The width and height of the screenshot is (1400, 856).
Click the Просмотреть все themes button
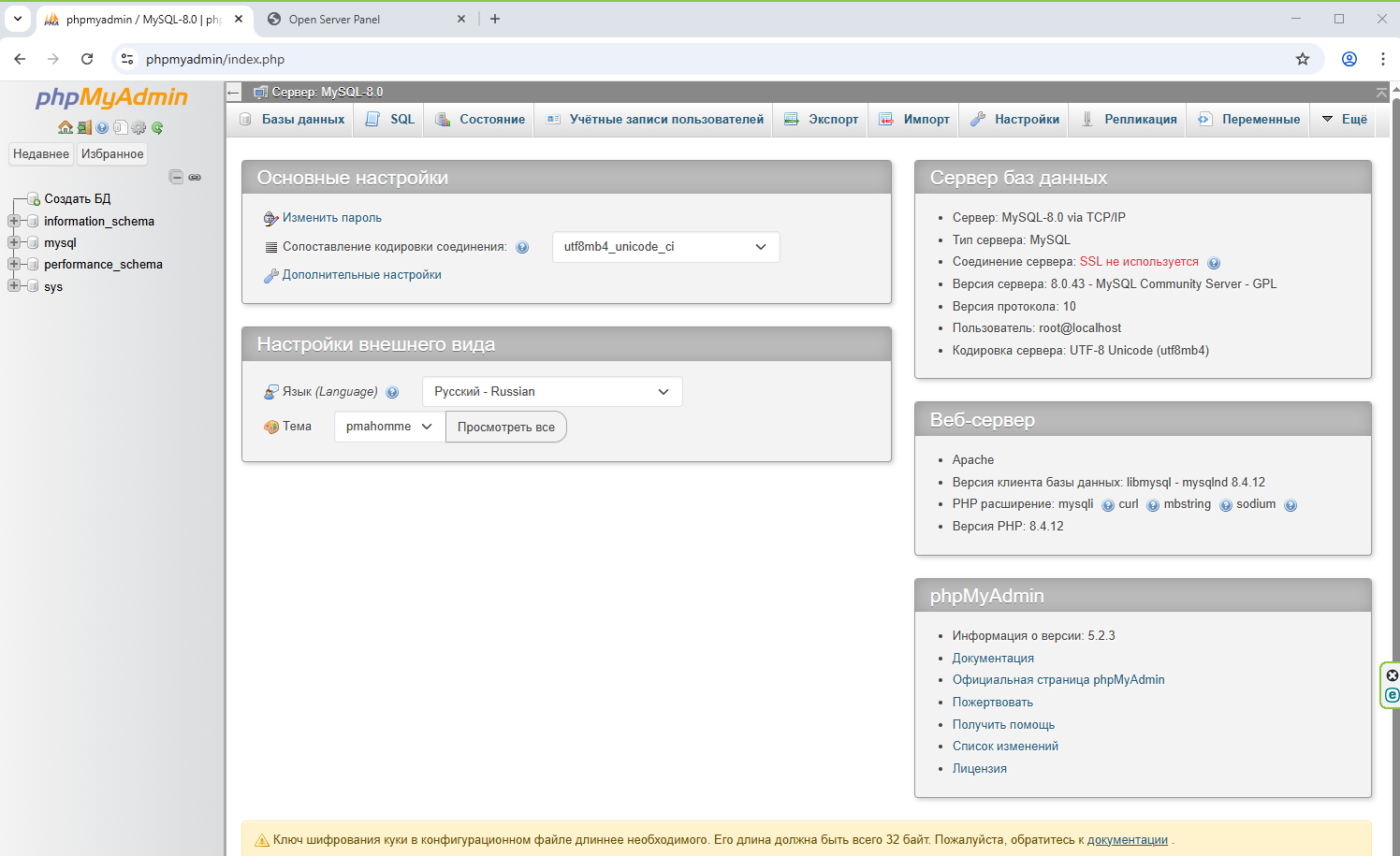[506, 427]
